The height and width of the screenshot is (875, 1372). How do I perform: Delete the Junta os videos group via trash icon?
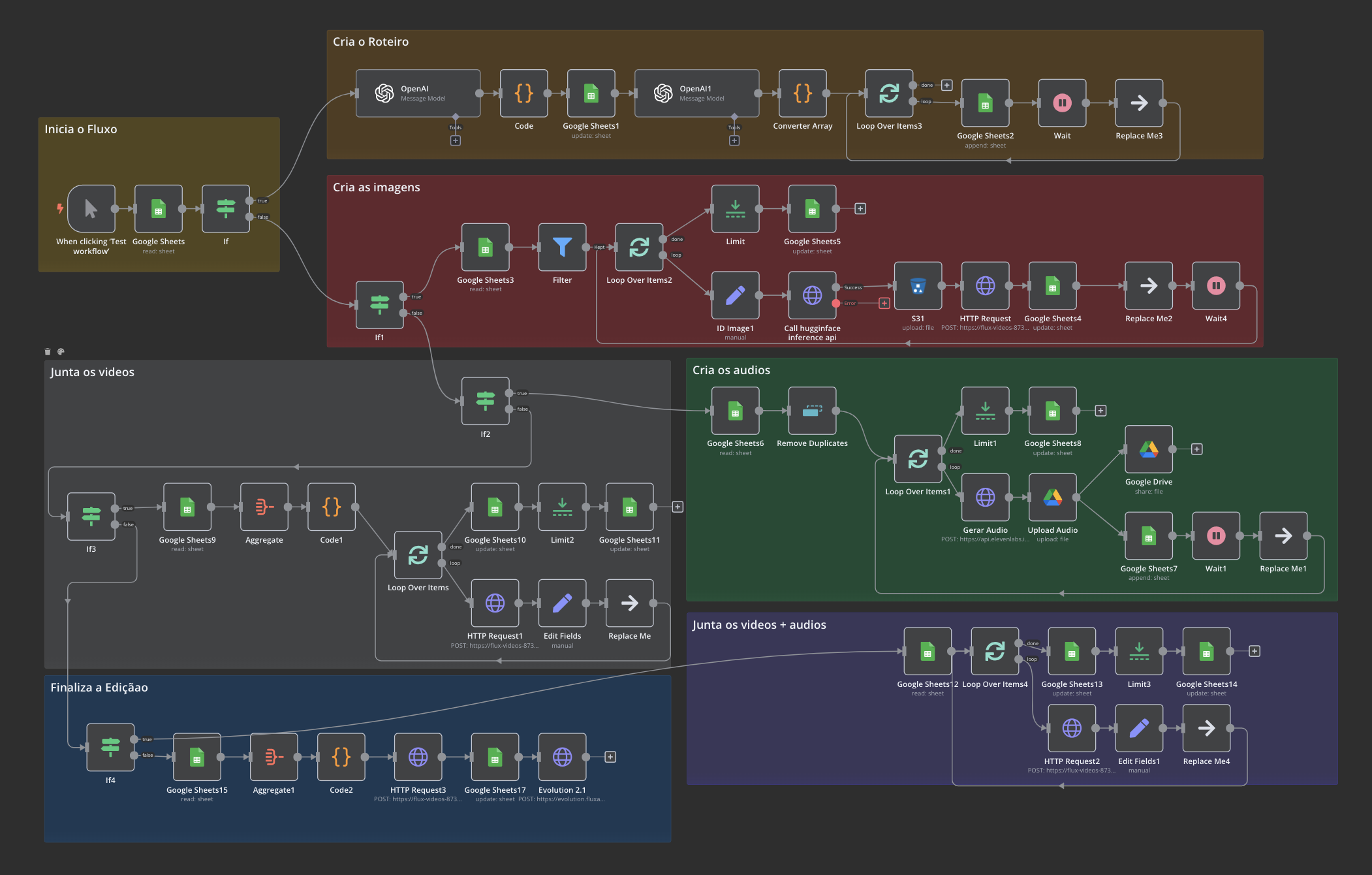point(47,351)
